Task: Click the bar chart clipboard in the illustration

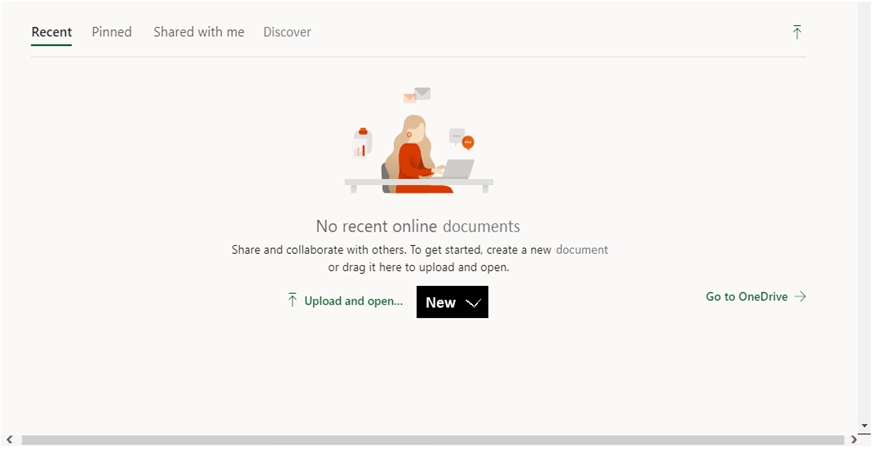Action: coord(361,143)
